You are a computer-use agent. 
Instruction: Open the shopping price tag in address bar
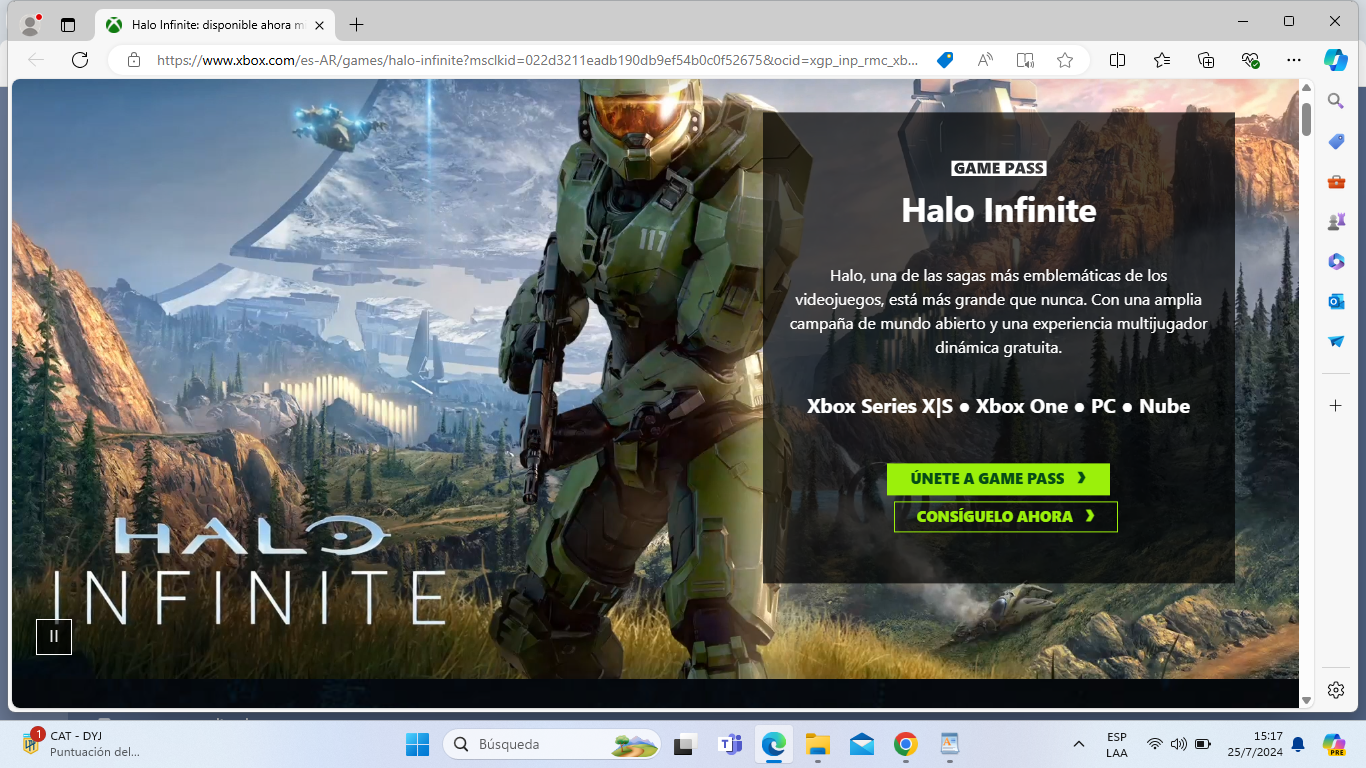tap(944, 60)
